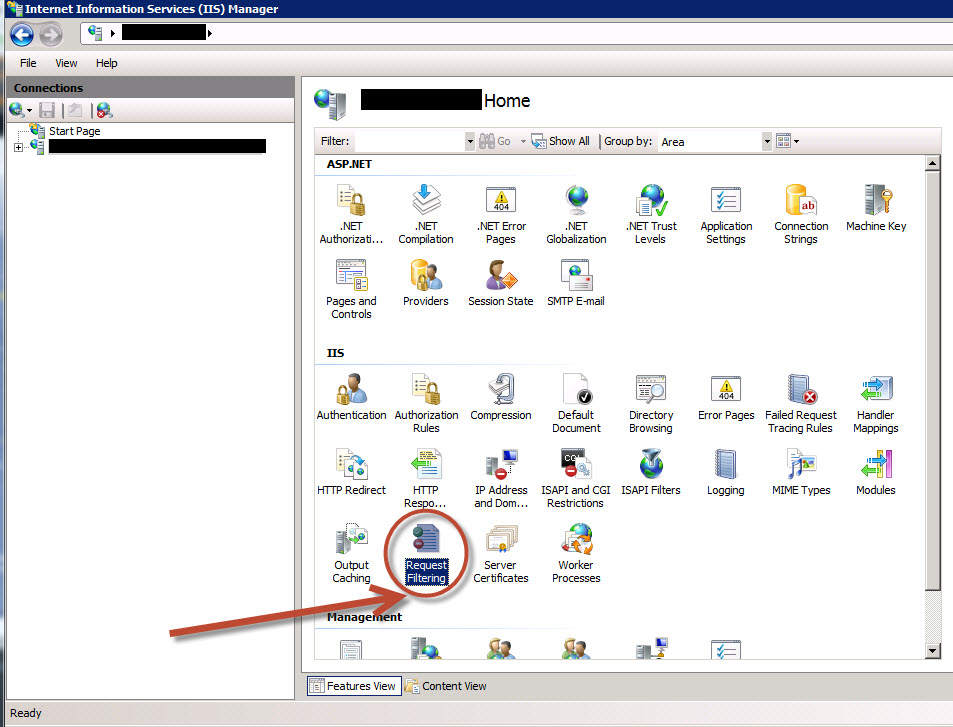This screenshot has width=953, height=727.
Task: Click the scrollbar down arrow
Action: click(933, 651)
